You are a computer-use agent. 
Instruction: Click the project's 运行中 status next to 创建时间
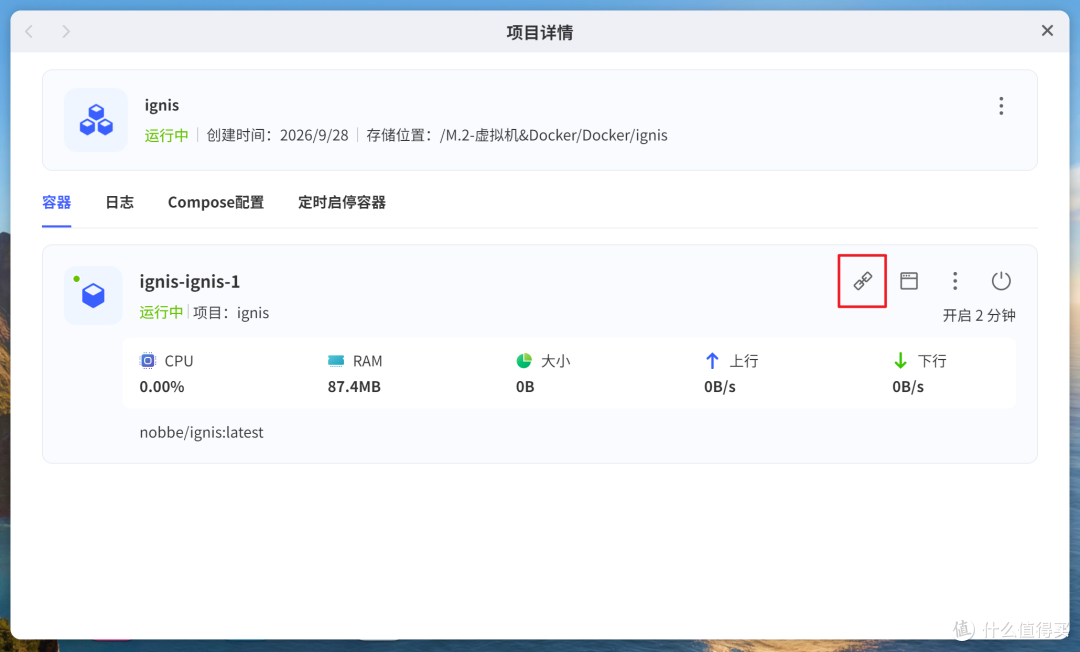tap(167, 135)
